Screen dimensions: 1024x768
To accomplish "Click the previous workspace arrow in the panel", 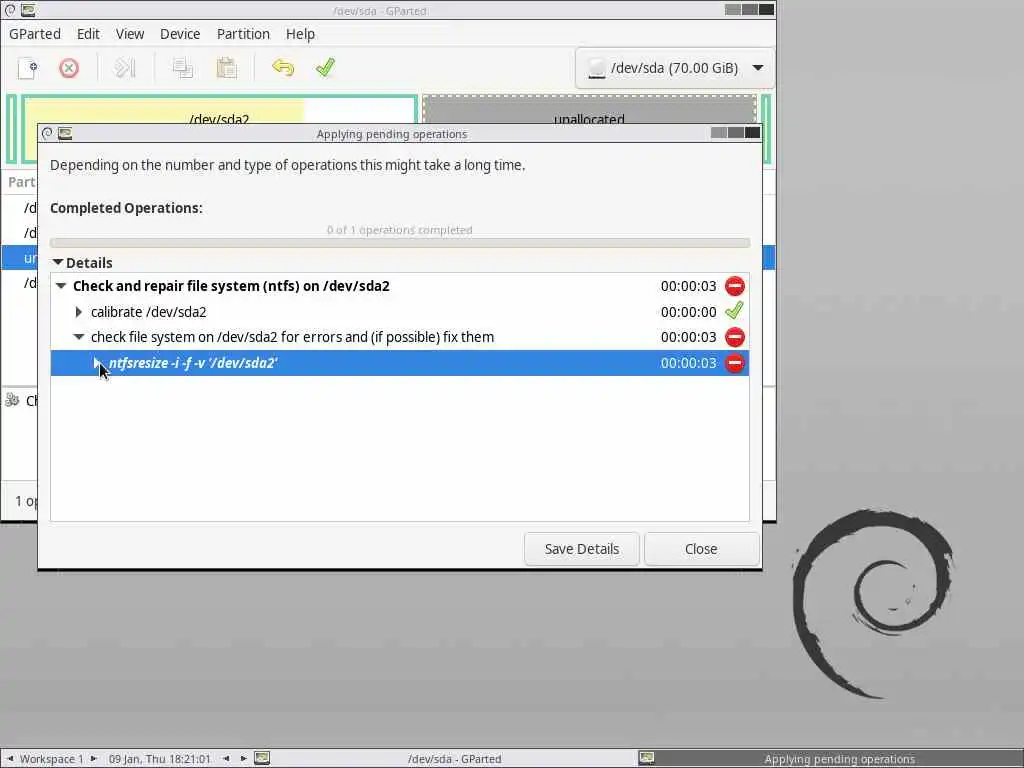I will (10, 759).
